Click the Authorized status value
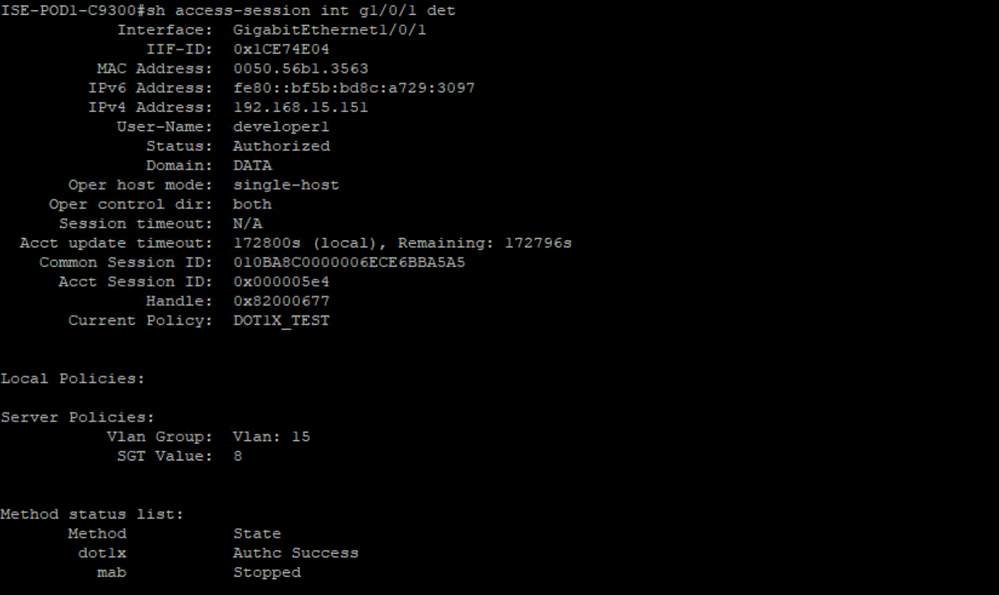Viewport: 999px width, 595px height. click(282, 147)
